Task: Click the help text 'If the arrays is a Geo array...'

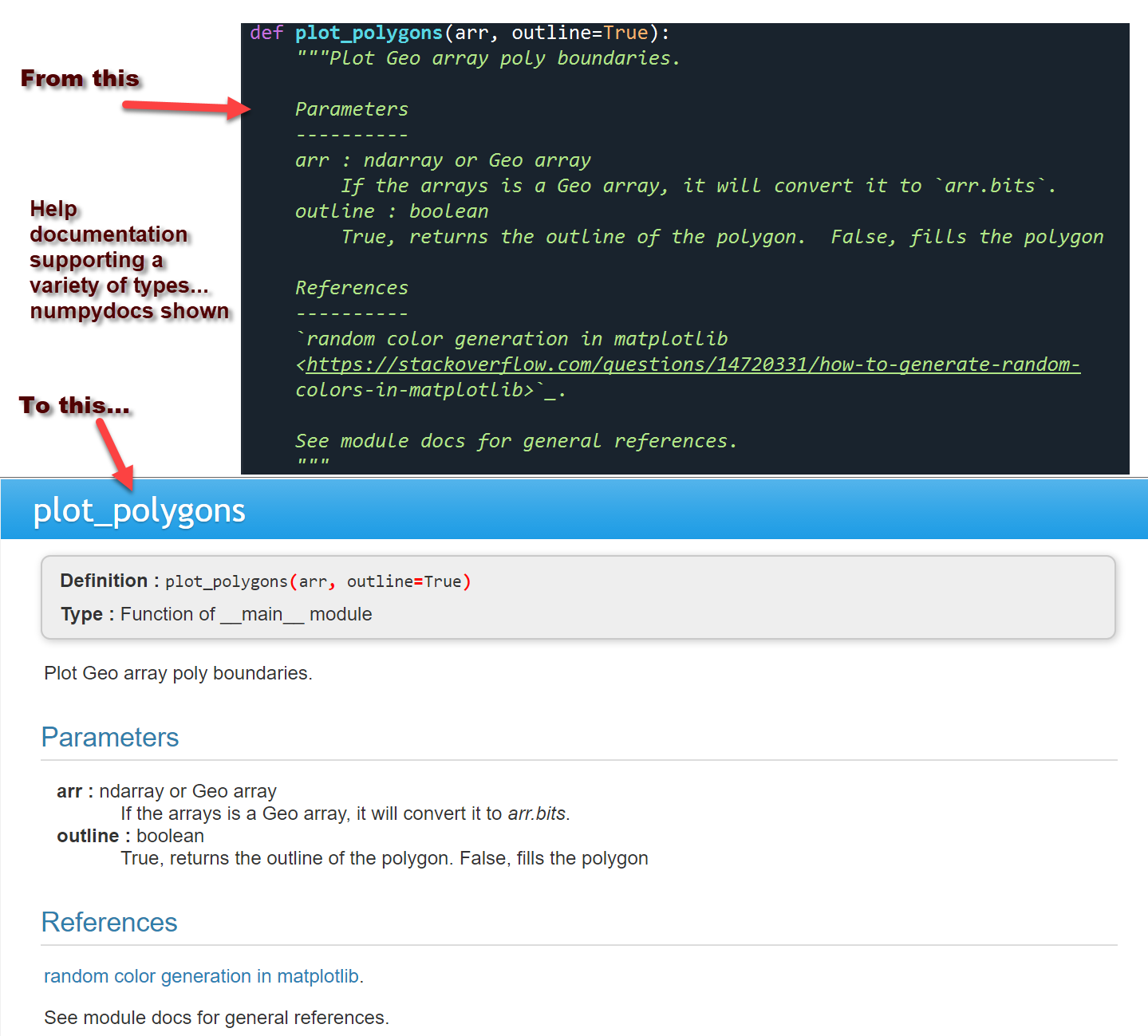Action: [x=345, y=813]
